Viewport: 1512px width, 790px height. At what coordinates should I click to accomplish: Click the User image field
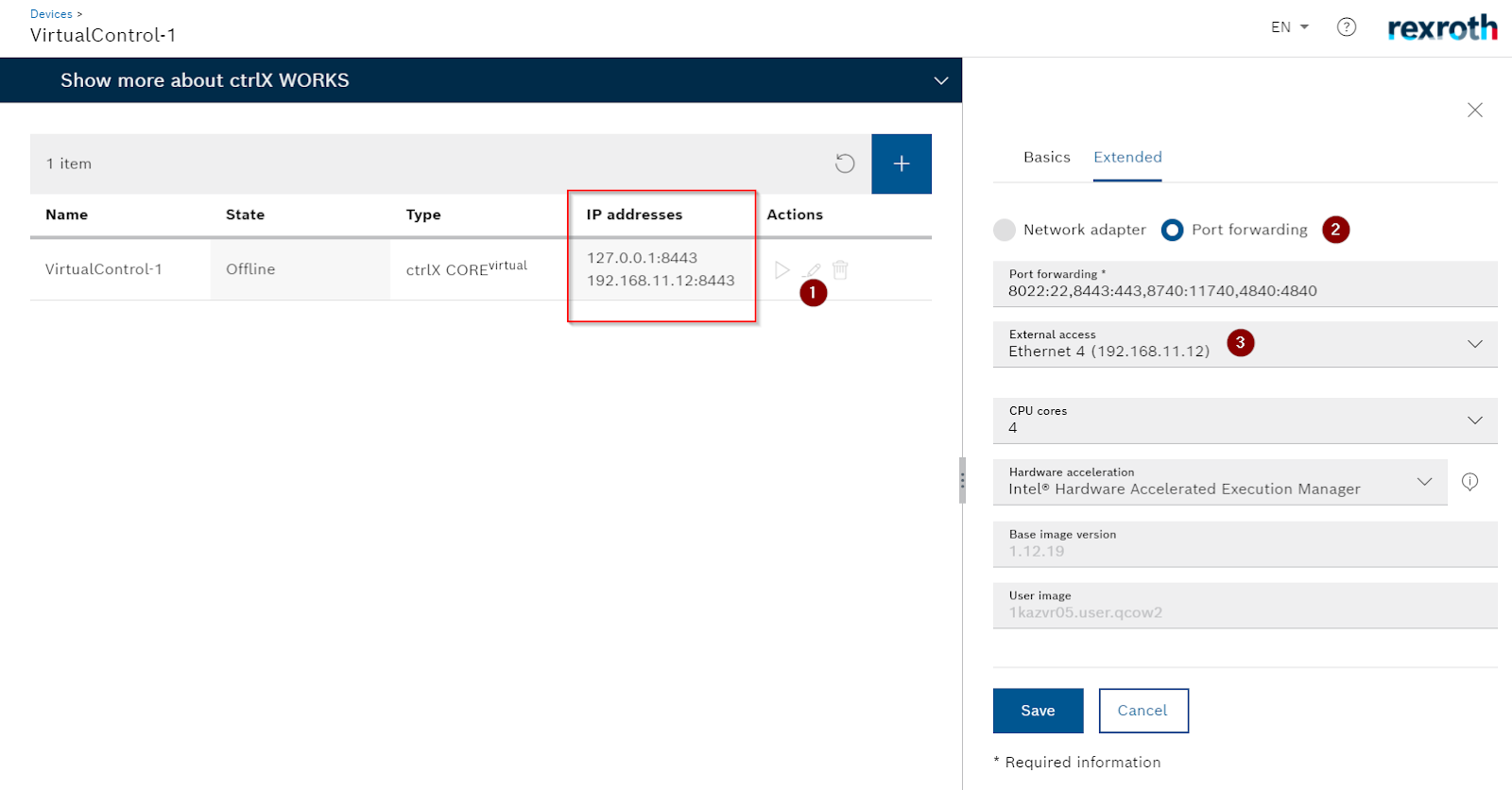point(1246,606)
